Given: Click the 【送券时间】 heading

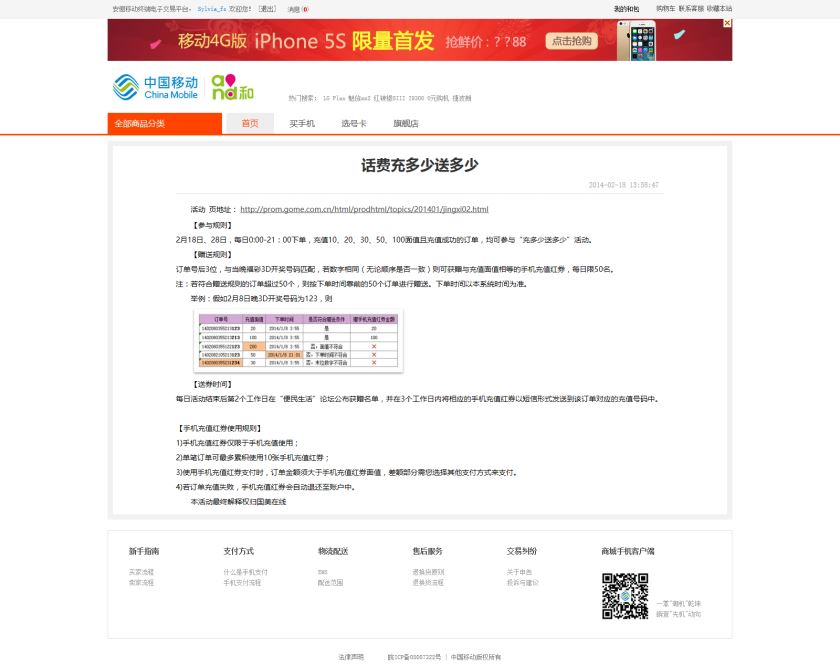Looking at the screenshot, I should [x=212, y=384].
